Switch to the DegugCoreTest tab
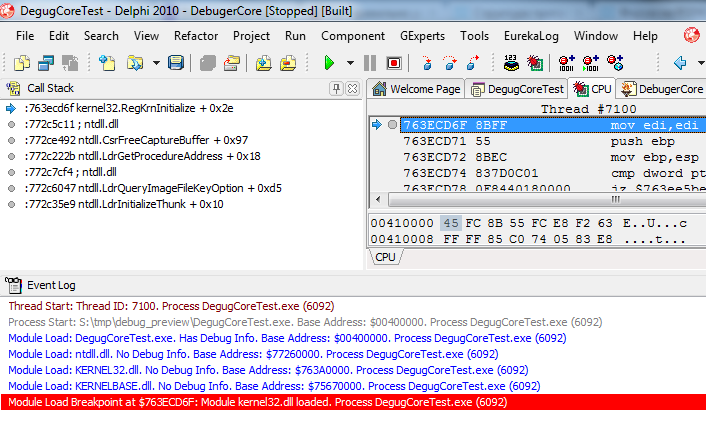 pos(517,89)
